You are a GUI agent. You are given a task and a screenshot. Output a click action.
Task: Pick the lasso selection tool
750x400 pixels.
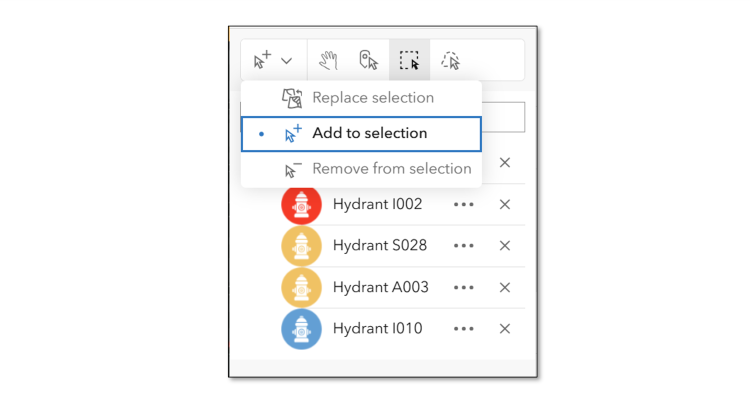[450, 61]
